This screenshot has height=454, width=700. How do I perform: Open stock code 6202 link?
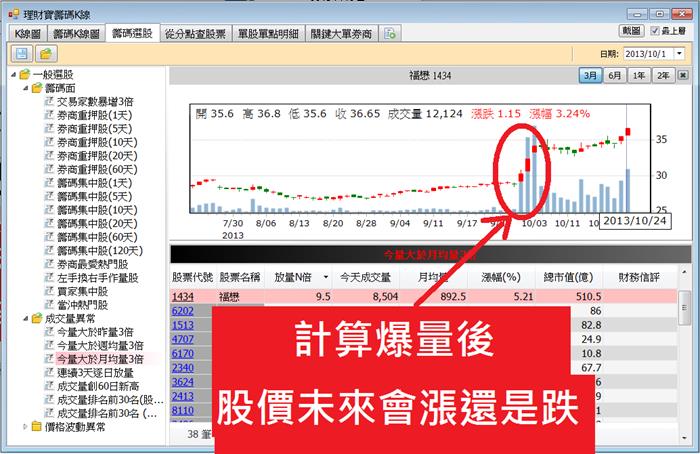tap(183, 311)
